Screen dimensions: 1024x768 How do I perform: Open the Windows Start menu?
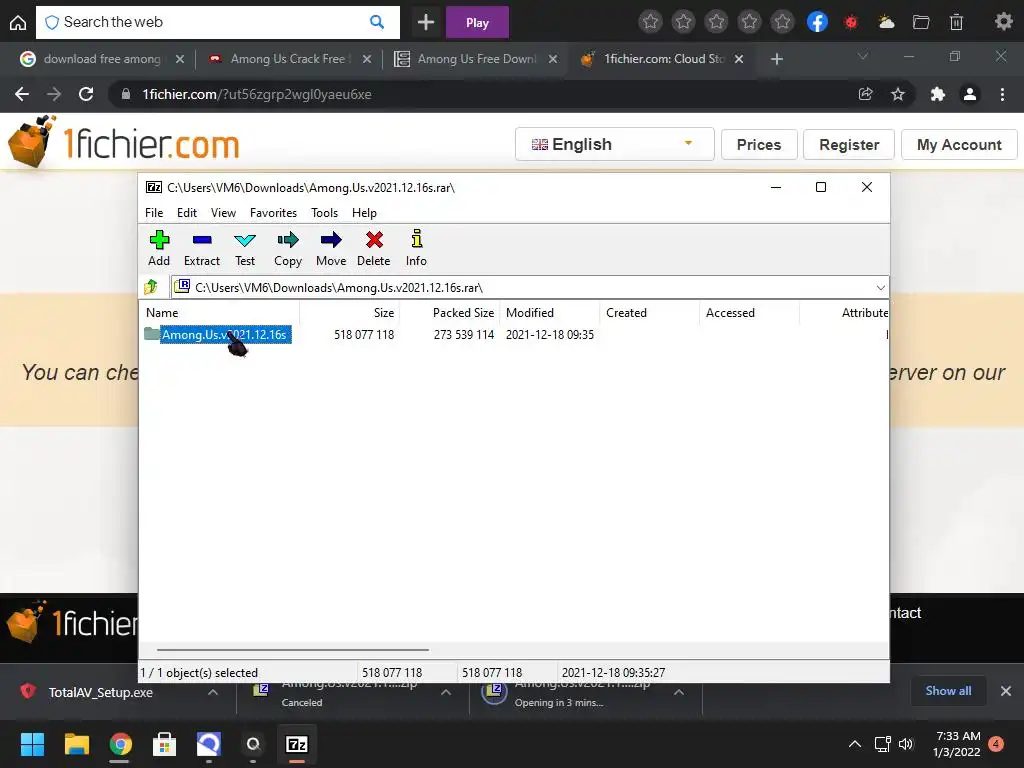[32, 744]
